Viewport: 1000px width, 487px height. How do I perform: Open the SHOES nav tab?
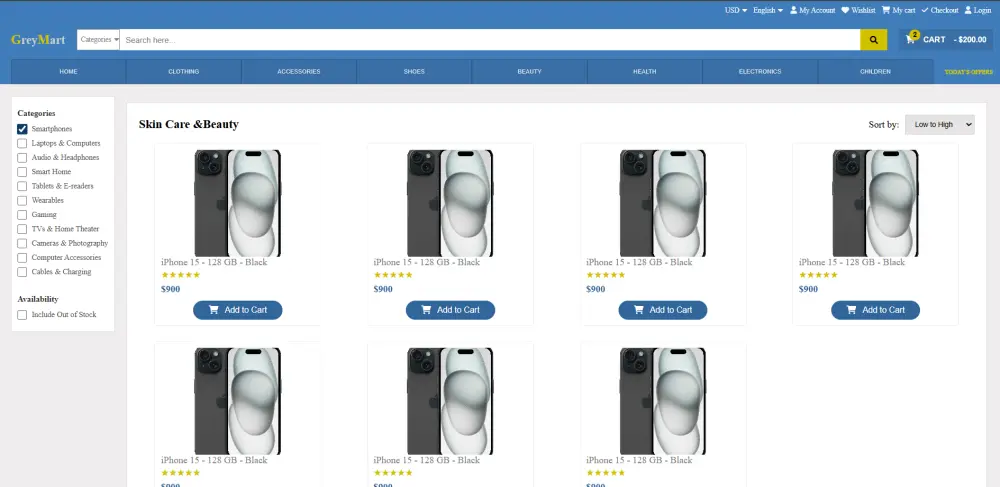[414, 71]
